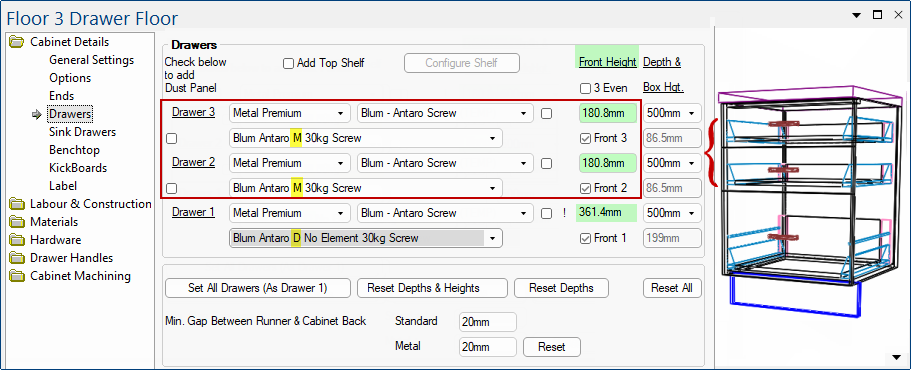The image size is (911, 370).
Task: Open Label page
Action: pyautogui.click(x=63, y=186)
